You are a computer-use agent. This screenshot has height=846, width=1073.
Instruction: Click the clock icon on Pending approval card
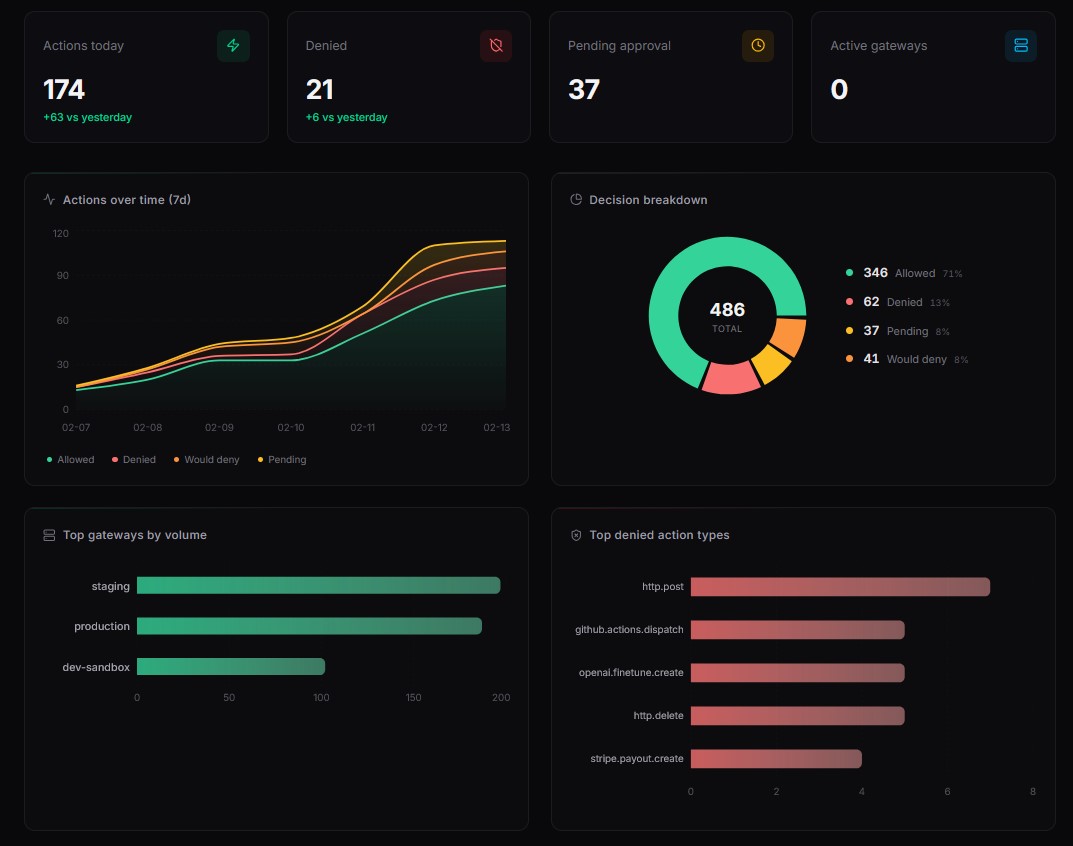(x=758, y=45)
